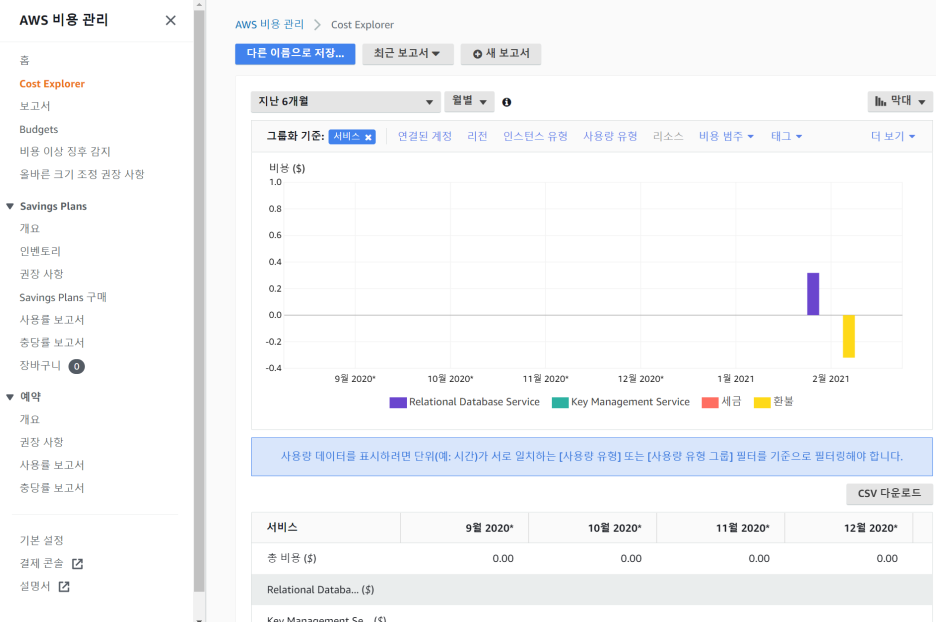This screenshot has height=622, width=936.
Task: Group by 연결된 계정
Action: (x=424, y=137)
